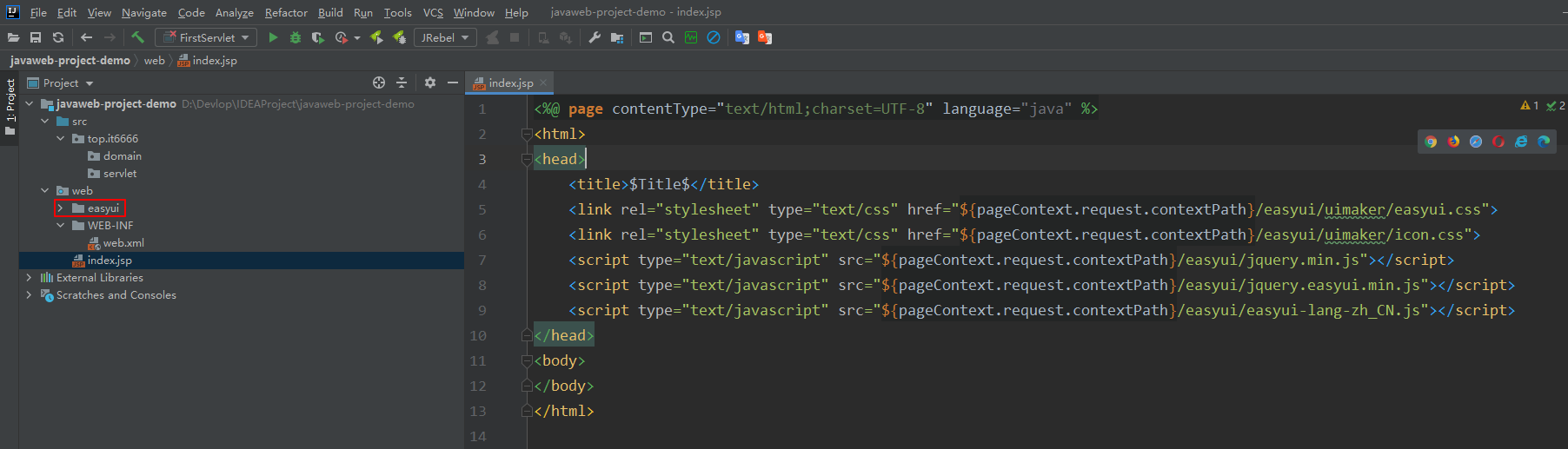This screenshot has height=449, width=1568.
Task: Select index.jsp in project tree
Action: coord(110,261)
